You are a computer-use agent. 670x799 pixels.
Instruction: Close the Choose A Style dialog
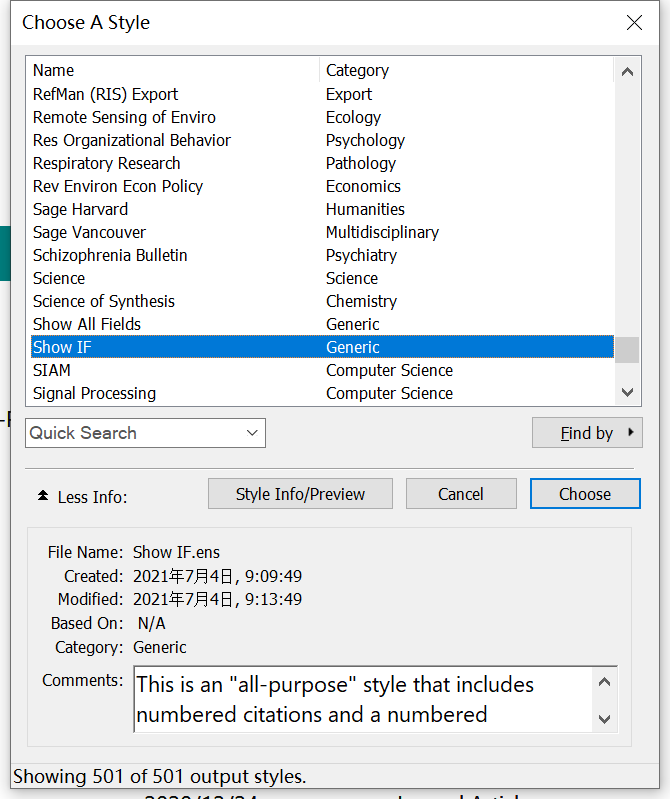634,23
